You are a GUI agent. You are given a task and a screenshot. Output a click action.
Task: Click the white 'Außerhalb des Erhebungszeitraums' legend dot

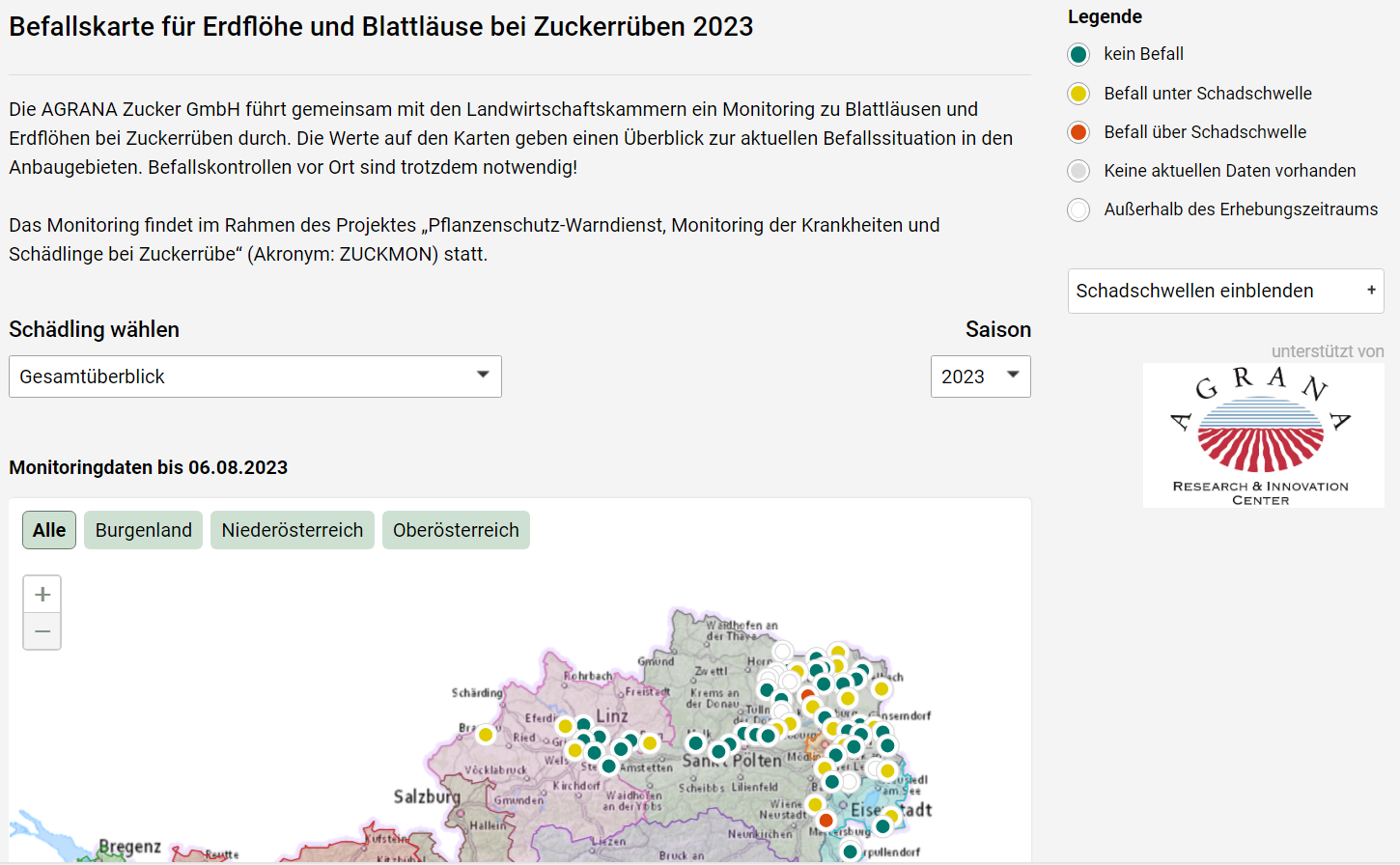pos(1078,209)
